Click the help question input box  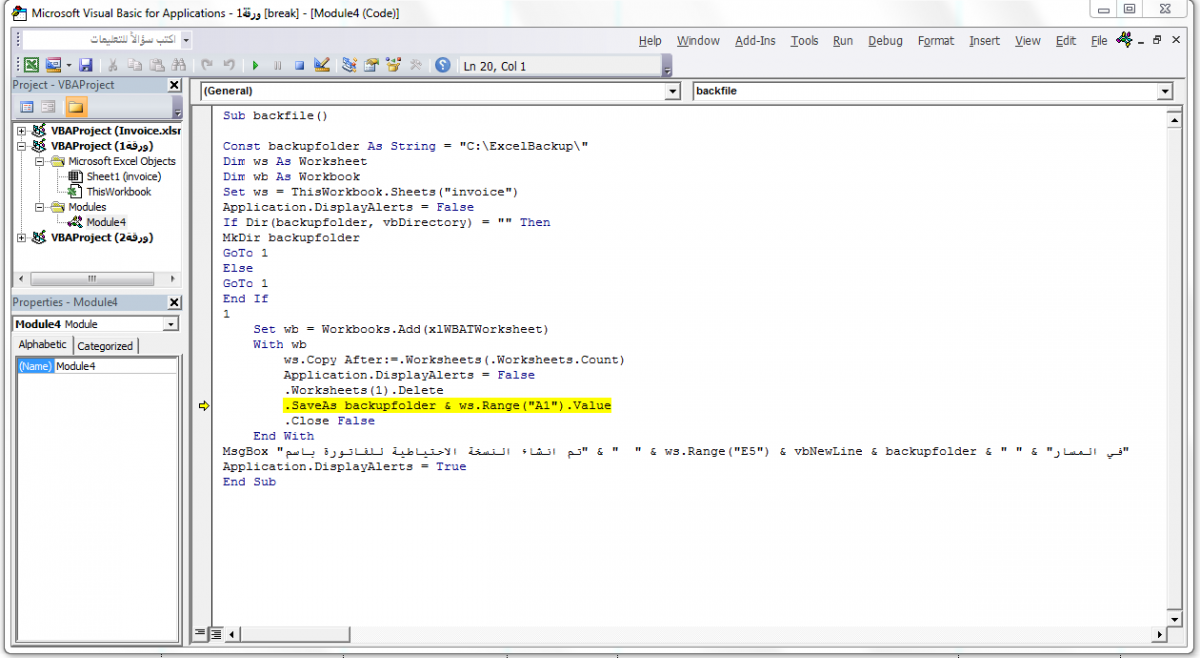click(101, 40)
